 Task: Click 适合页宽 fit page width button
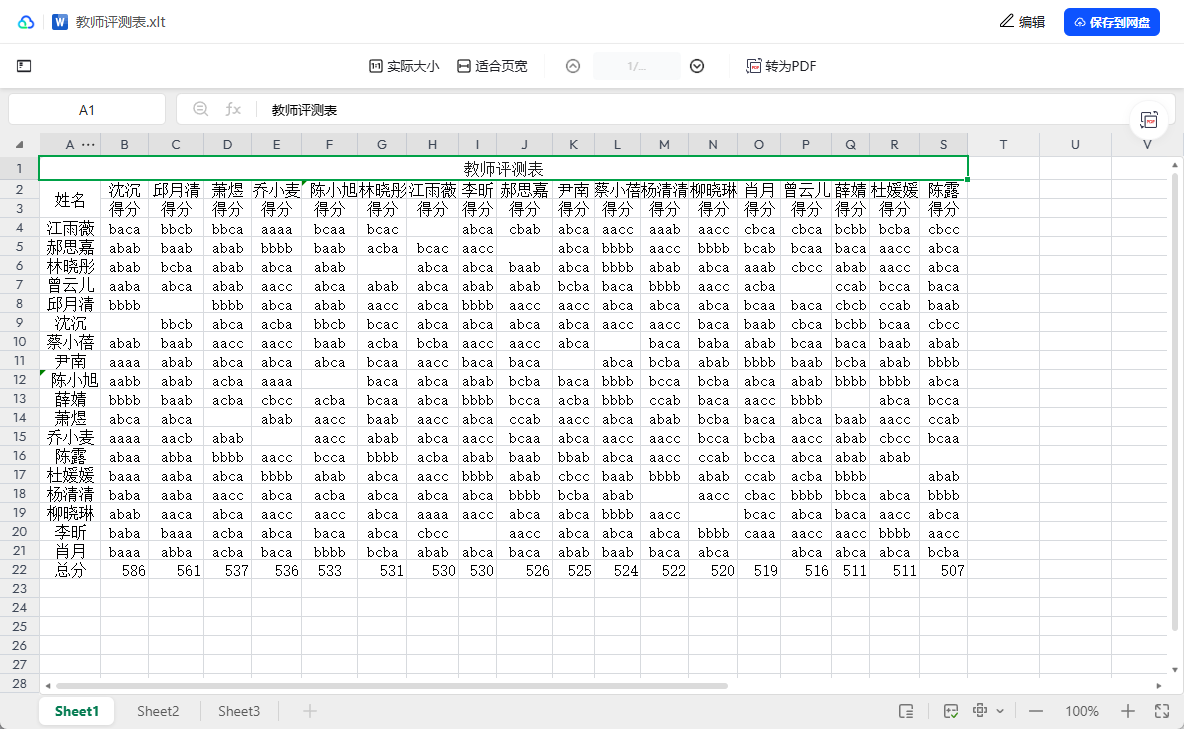[x=492, y=66]
